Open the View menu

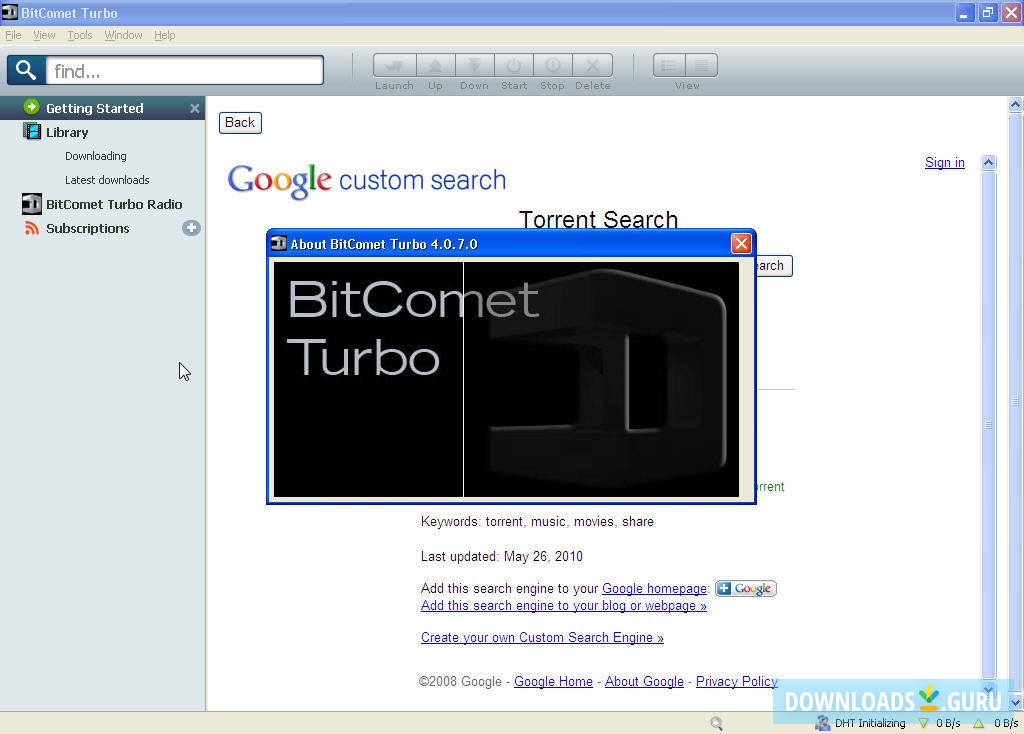[x=44, y=35]
